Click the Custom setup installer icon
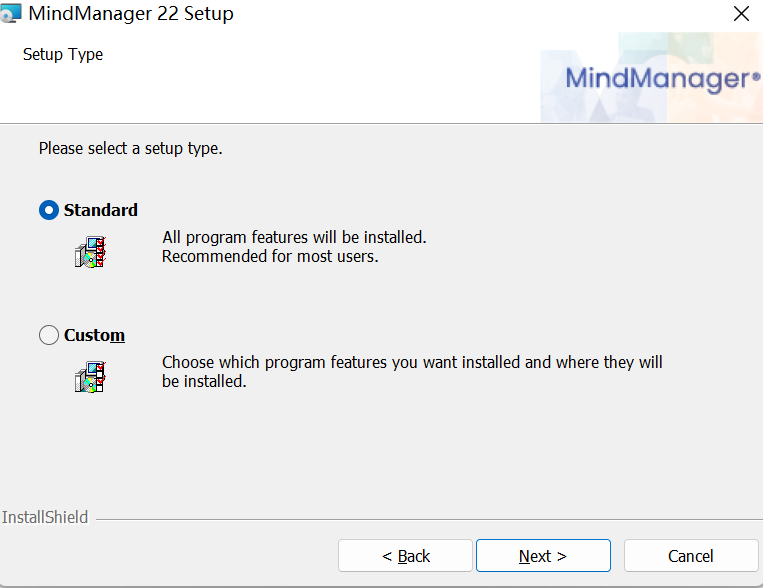763x588 pixels. 90,376
